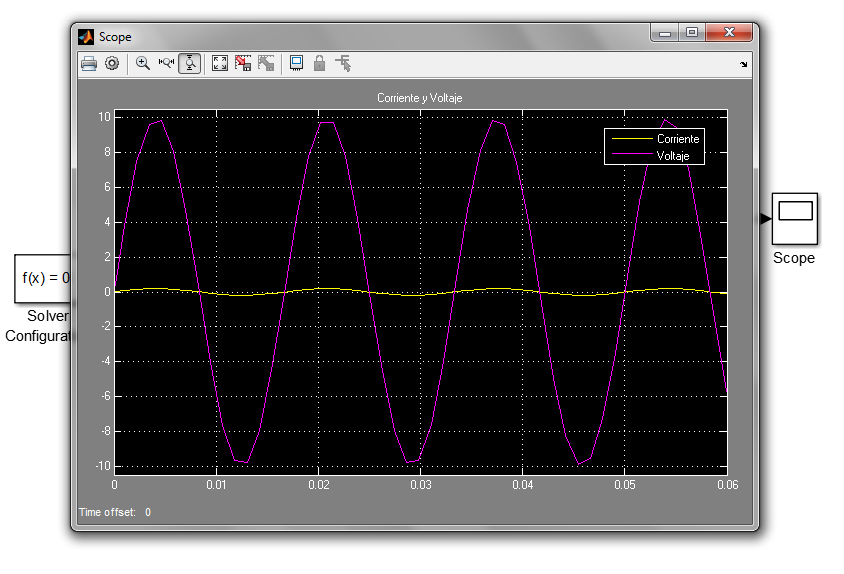Toggle the Zoom Y-axis tool

coord(189,64)
